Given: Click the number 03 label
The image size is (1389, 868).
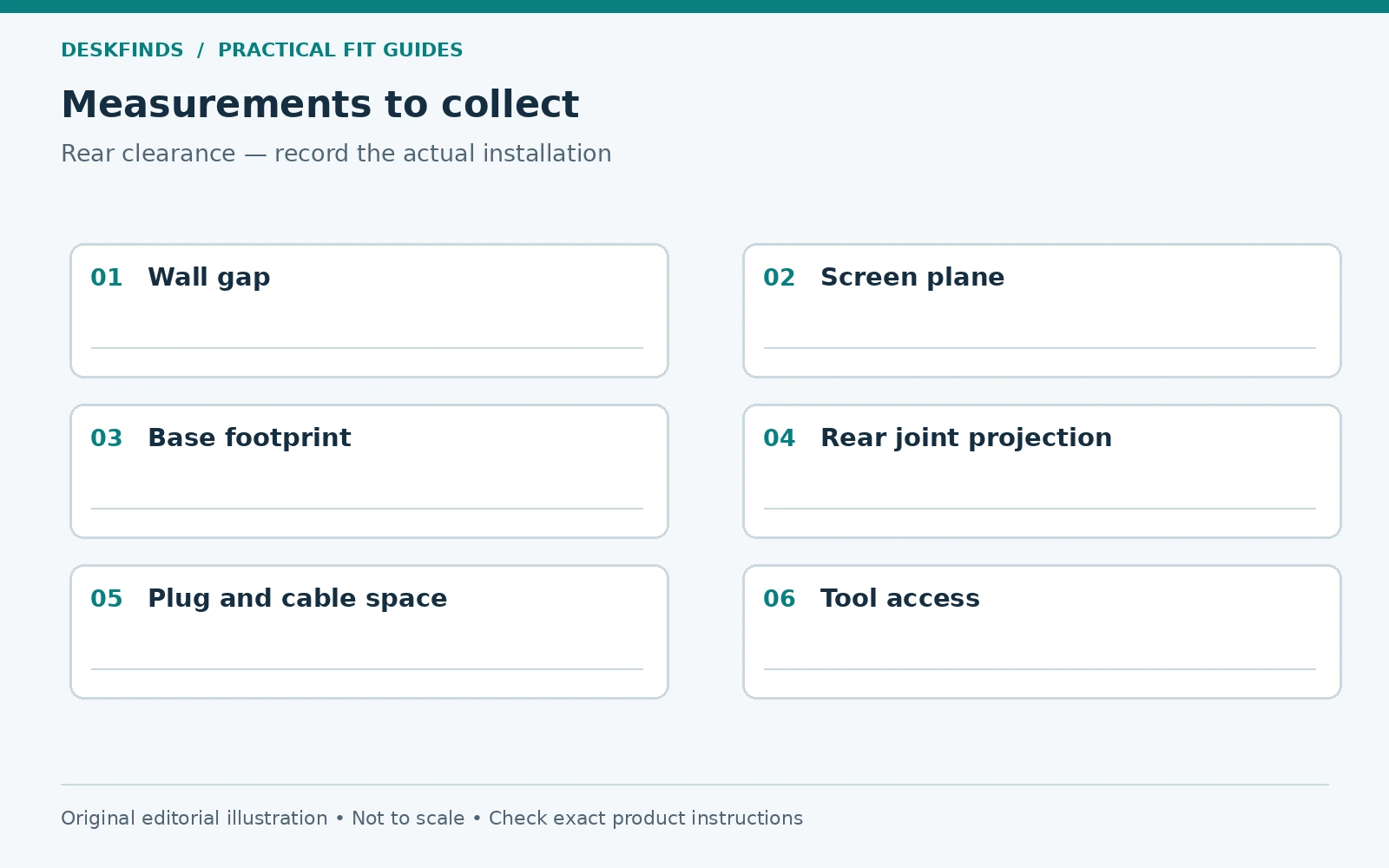Looking at the screenshot, I should (107, 438).
